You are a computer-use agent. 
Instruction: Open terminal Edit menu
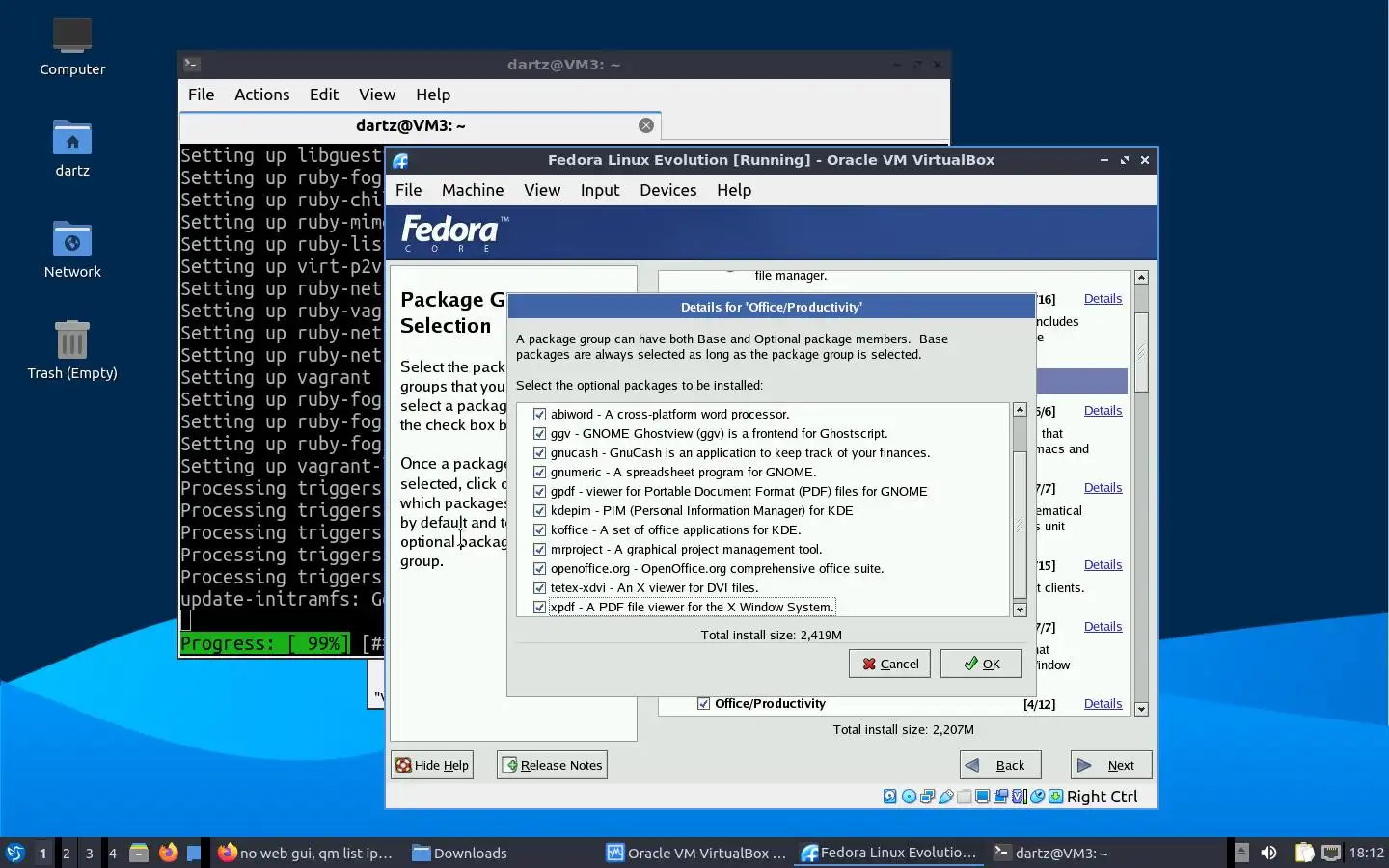[324, 95]
